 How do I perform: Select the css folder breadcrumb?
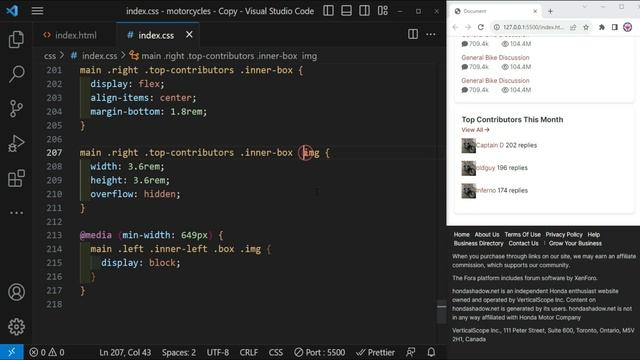coord(50,56)
